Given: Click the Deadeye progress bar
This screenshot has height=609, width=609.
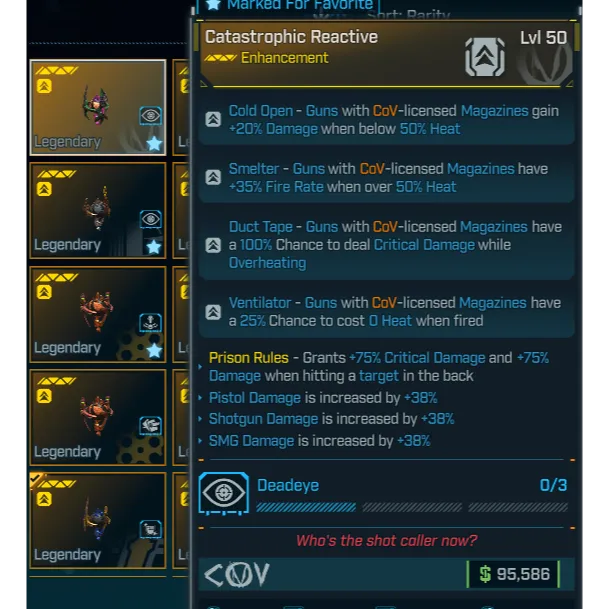Looking at the screenshot, I should coord(412,507).
